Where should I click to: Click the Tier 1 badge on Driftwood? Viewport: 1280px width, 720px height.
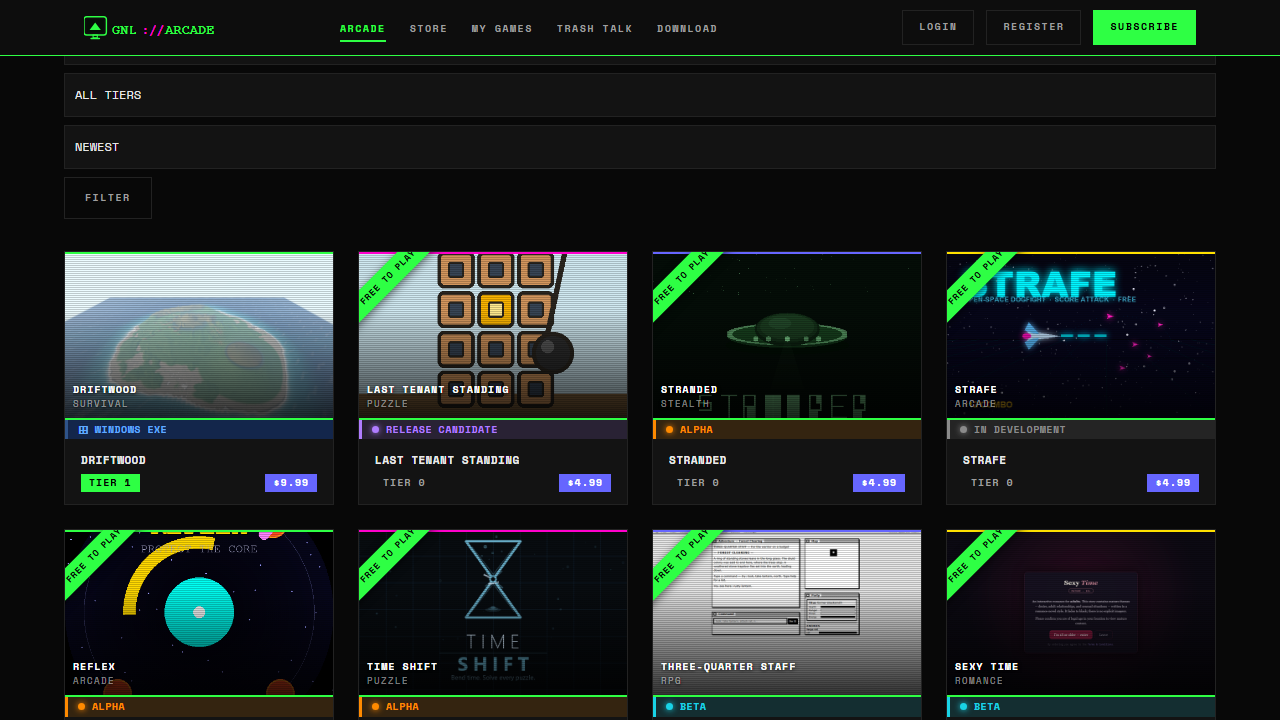click(110, 483)
